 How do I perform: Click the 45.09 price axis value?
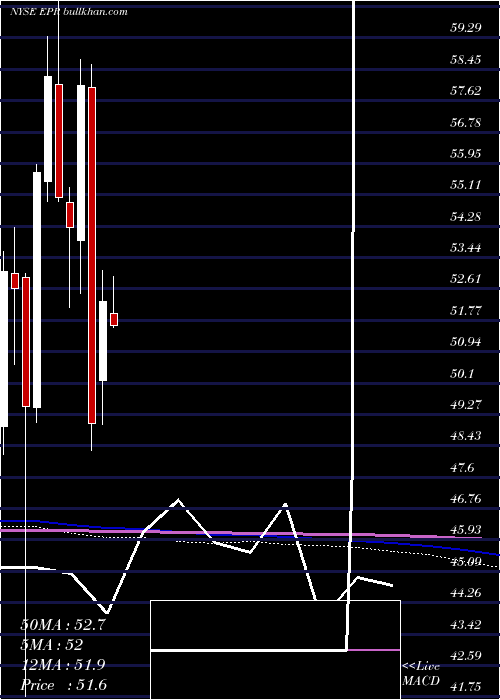tap(466, 562)
